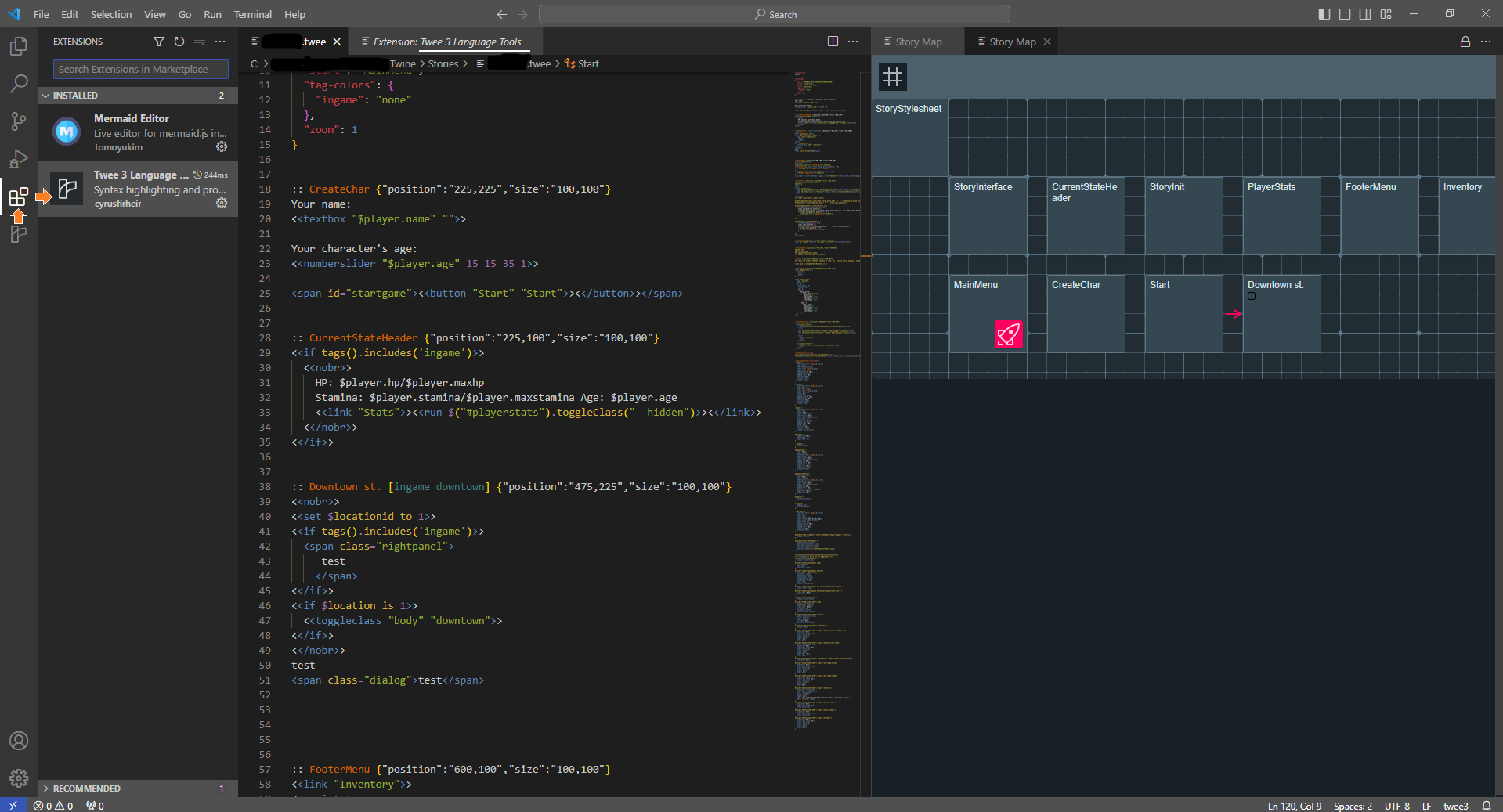Open the Twee 3 sidebar icon
This screenshot has height=812, width=1503.
19,233
